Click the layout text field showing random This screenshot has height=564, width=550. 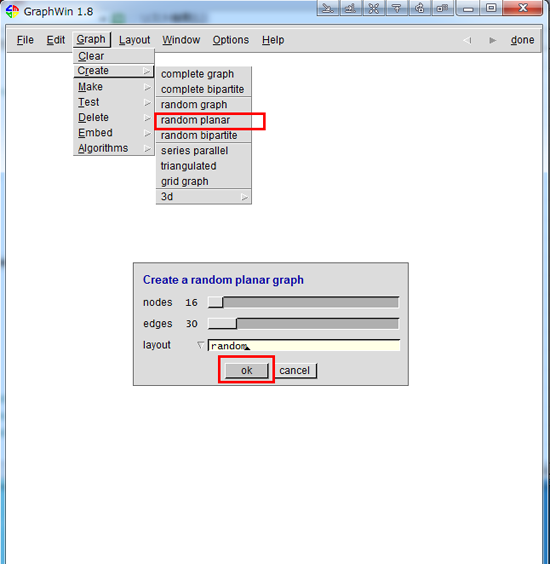(x=304, y=345)
